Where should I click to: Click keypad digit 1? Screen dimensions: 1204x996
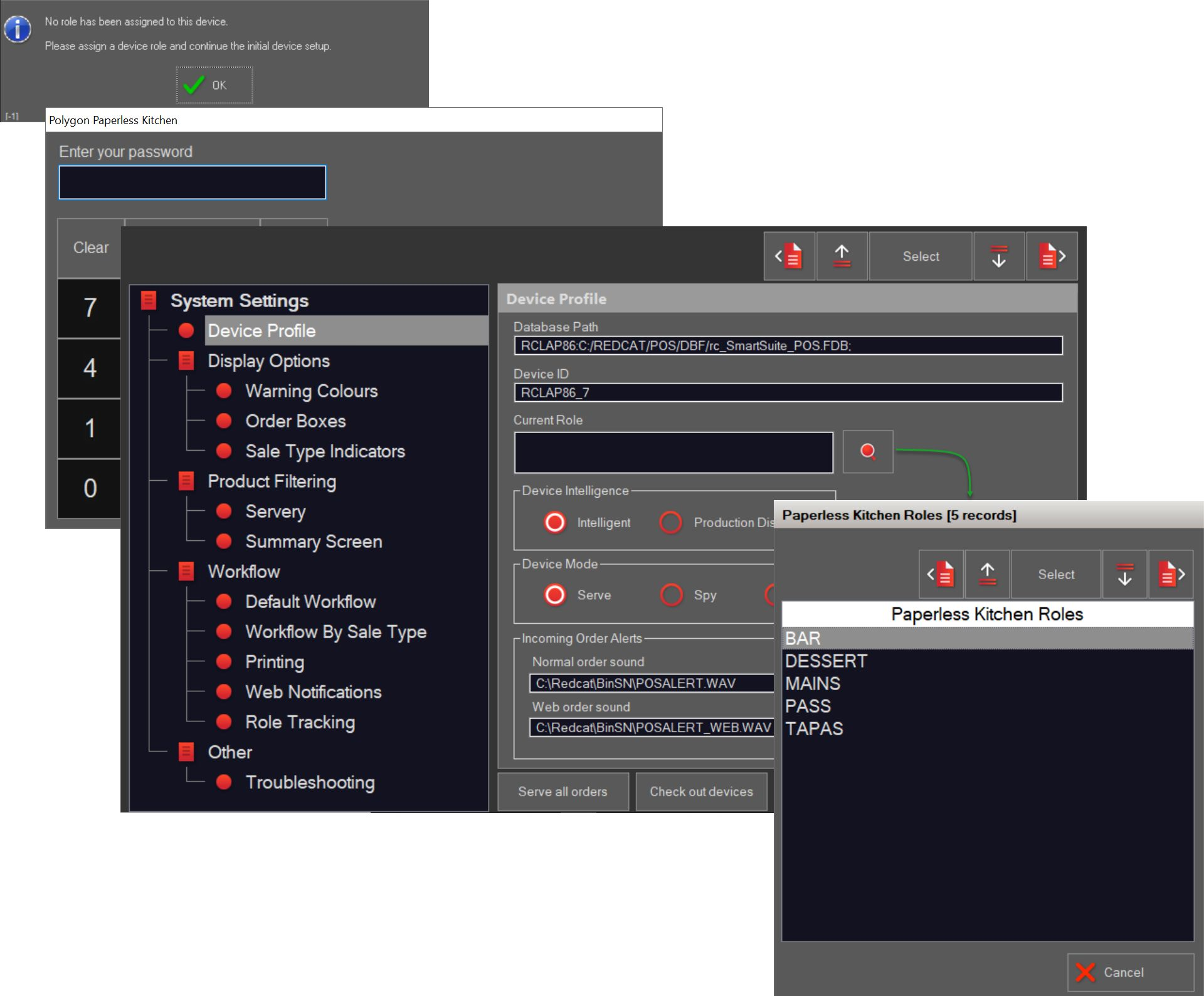pyautogui.click(x=90, y=428)
